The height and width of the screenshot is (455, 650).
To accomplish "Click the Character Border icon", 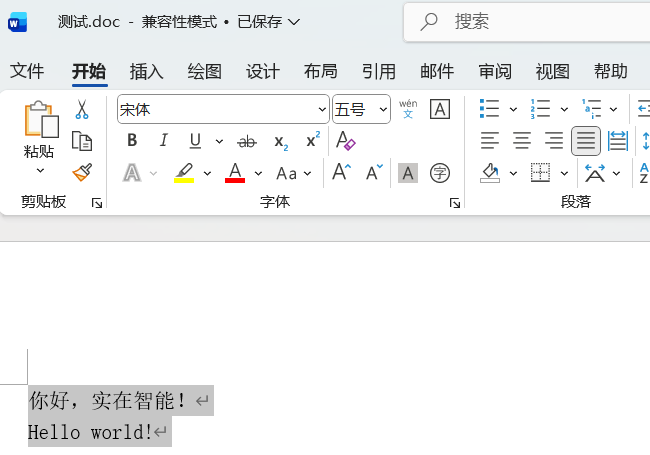I will pos(440,109).
